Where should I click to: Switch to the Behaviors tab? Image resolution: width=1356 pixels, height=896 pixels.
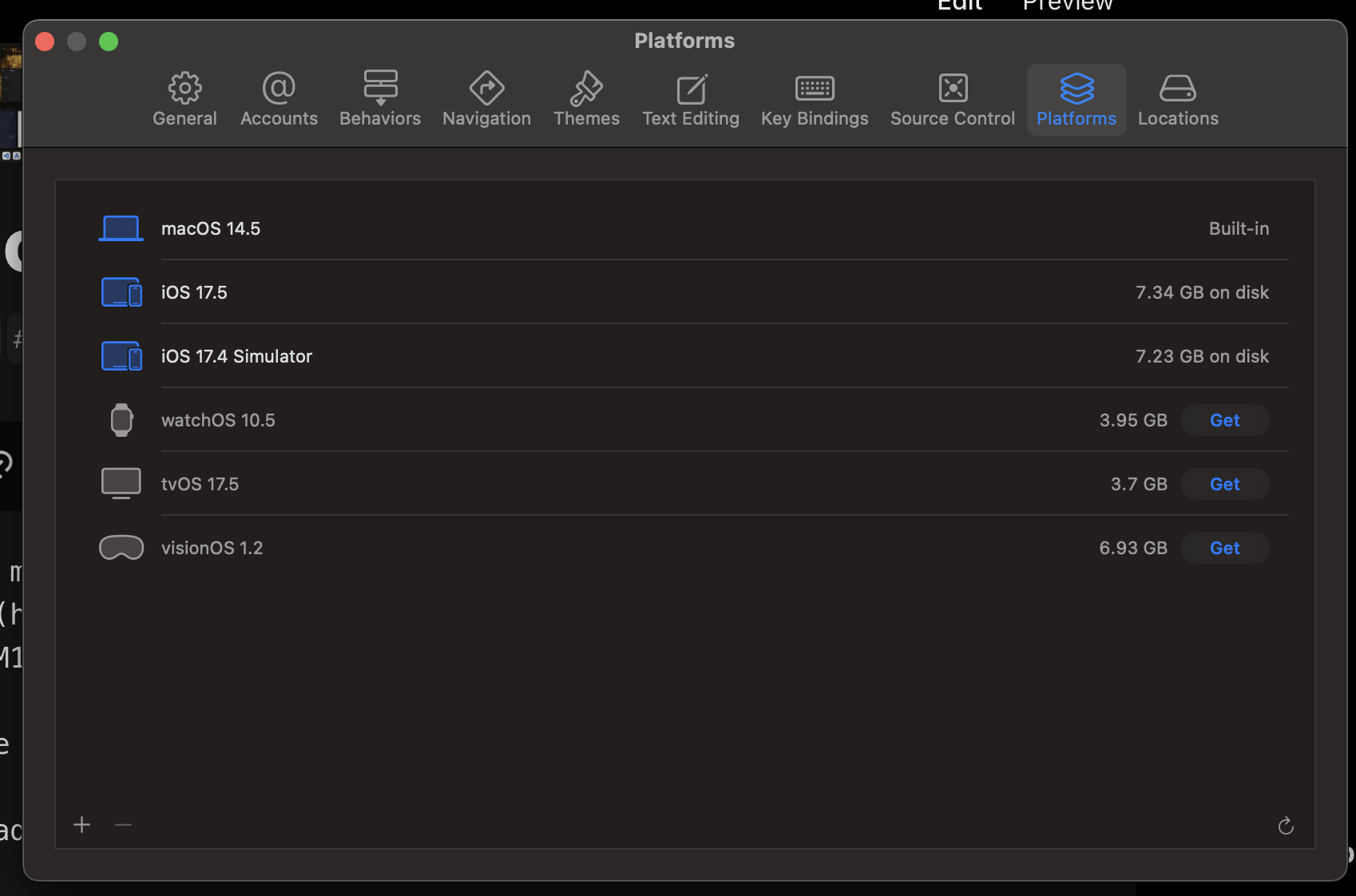tap(380, 100)
